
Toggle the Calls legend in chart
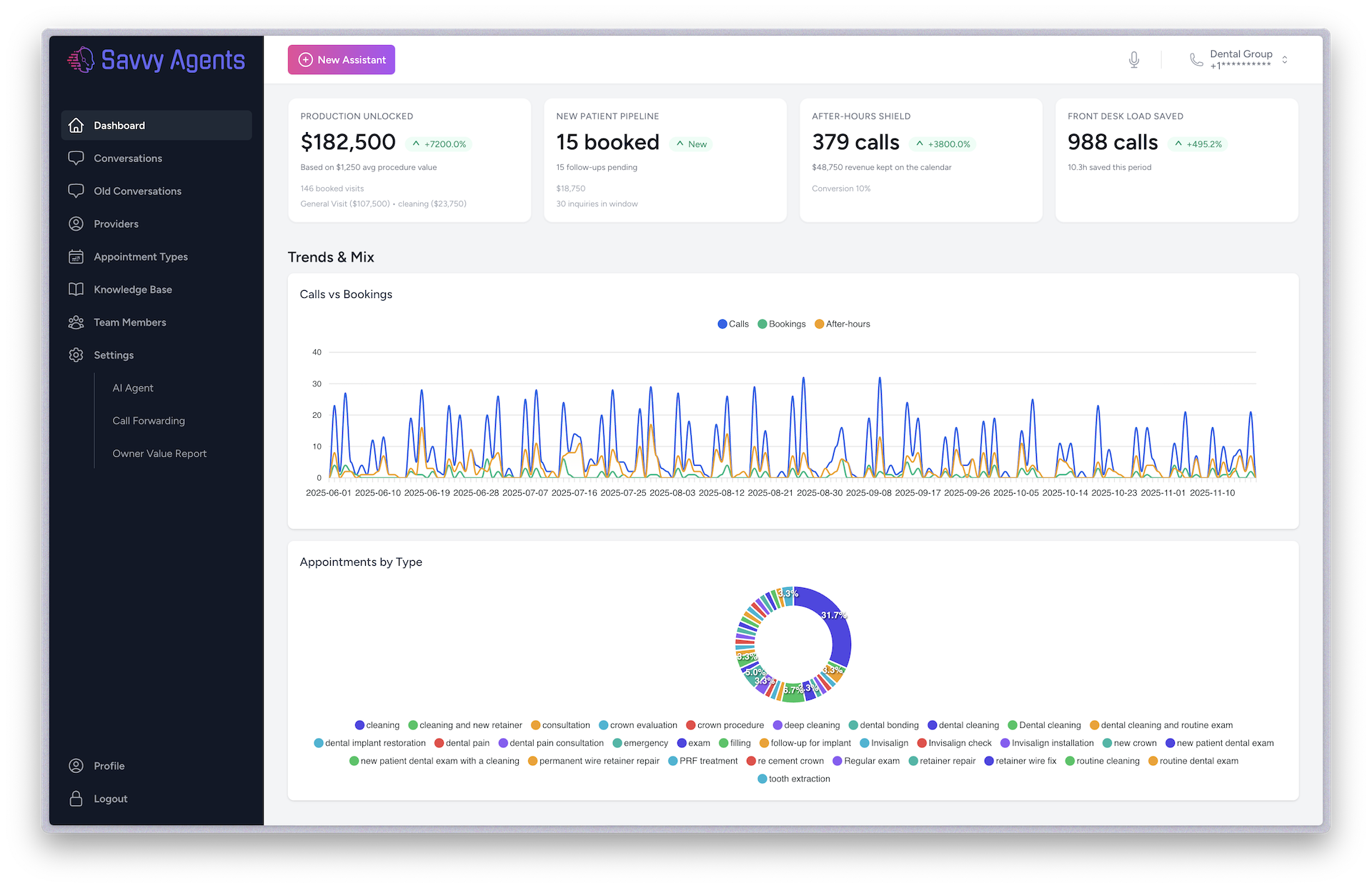(733, 324)
